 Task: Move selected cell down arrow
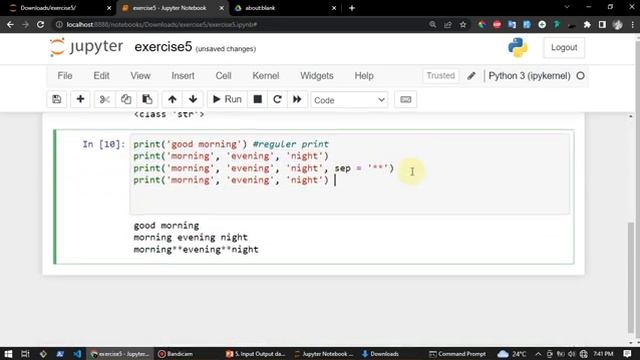coord(193,100)
